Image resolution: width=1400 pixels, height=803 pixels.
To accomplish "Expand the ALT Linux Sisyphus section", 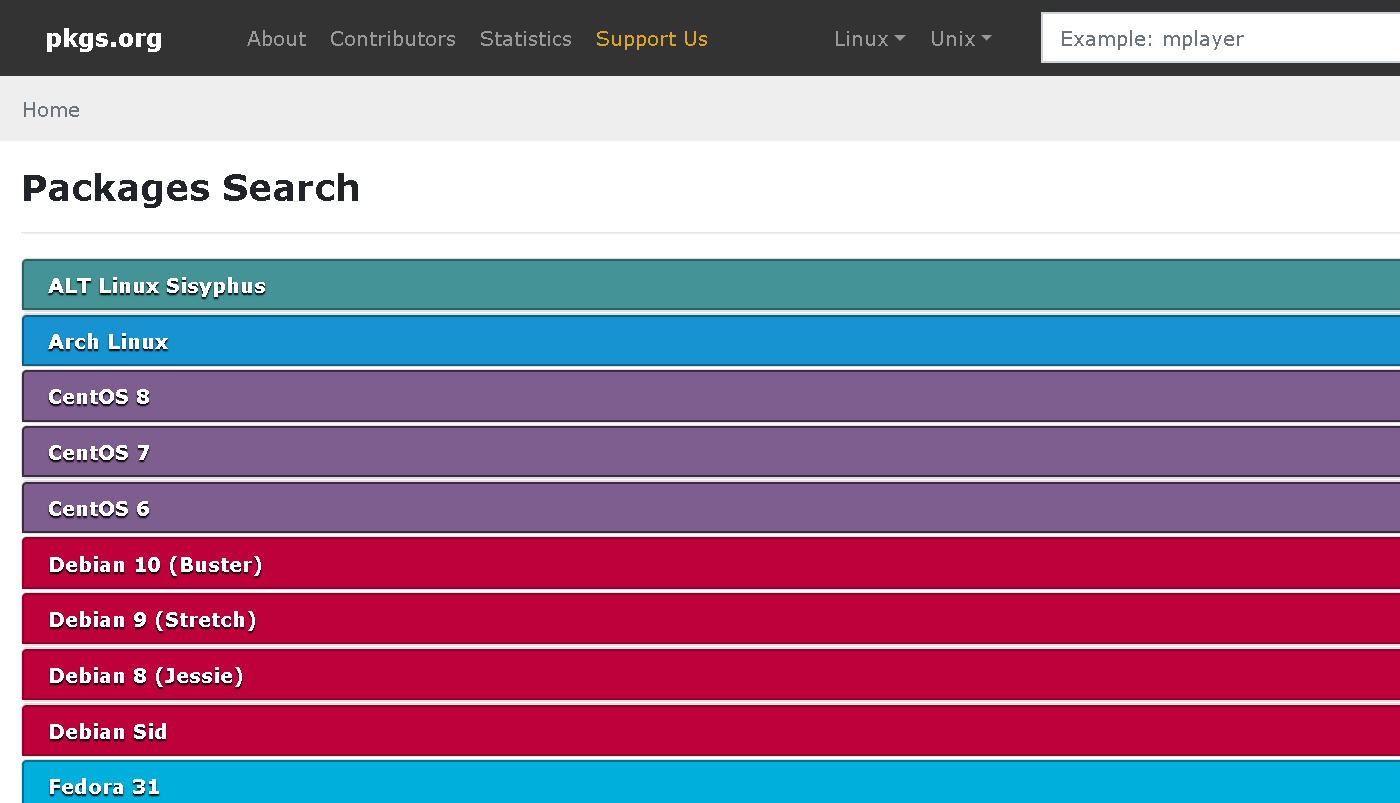I will click(711, 285).
